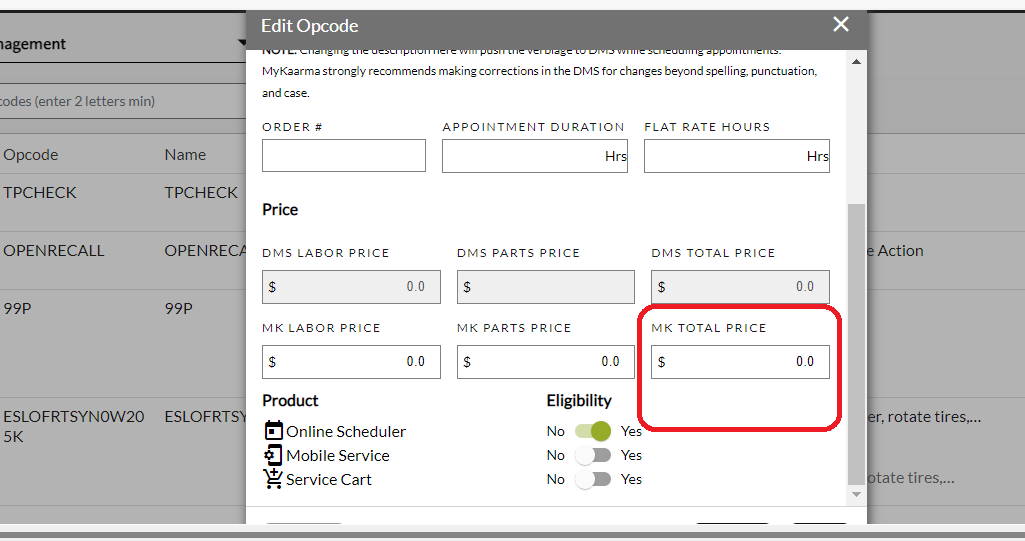Click the MK Total Price field
Screen dimensions: 1025x541
pos(740,362)
